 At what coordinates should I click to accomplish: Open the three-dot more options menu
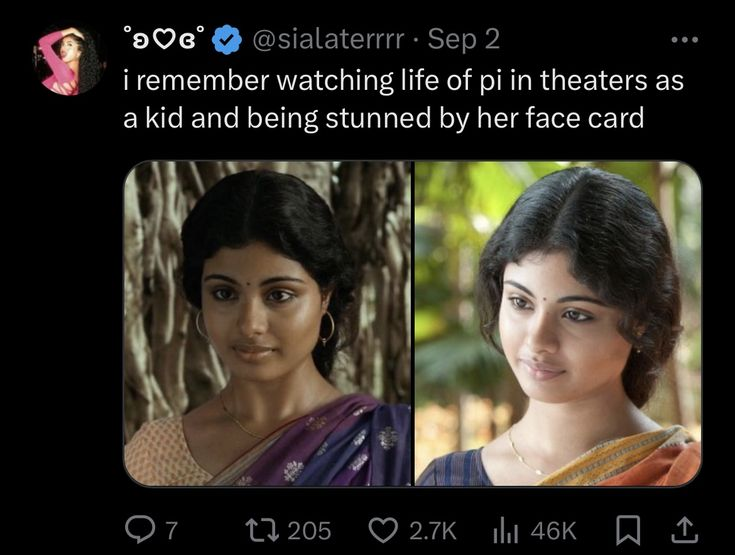coord(683,40)
